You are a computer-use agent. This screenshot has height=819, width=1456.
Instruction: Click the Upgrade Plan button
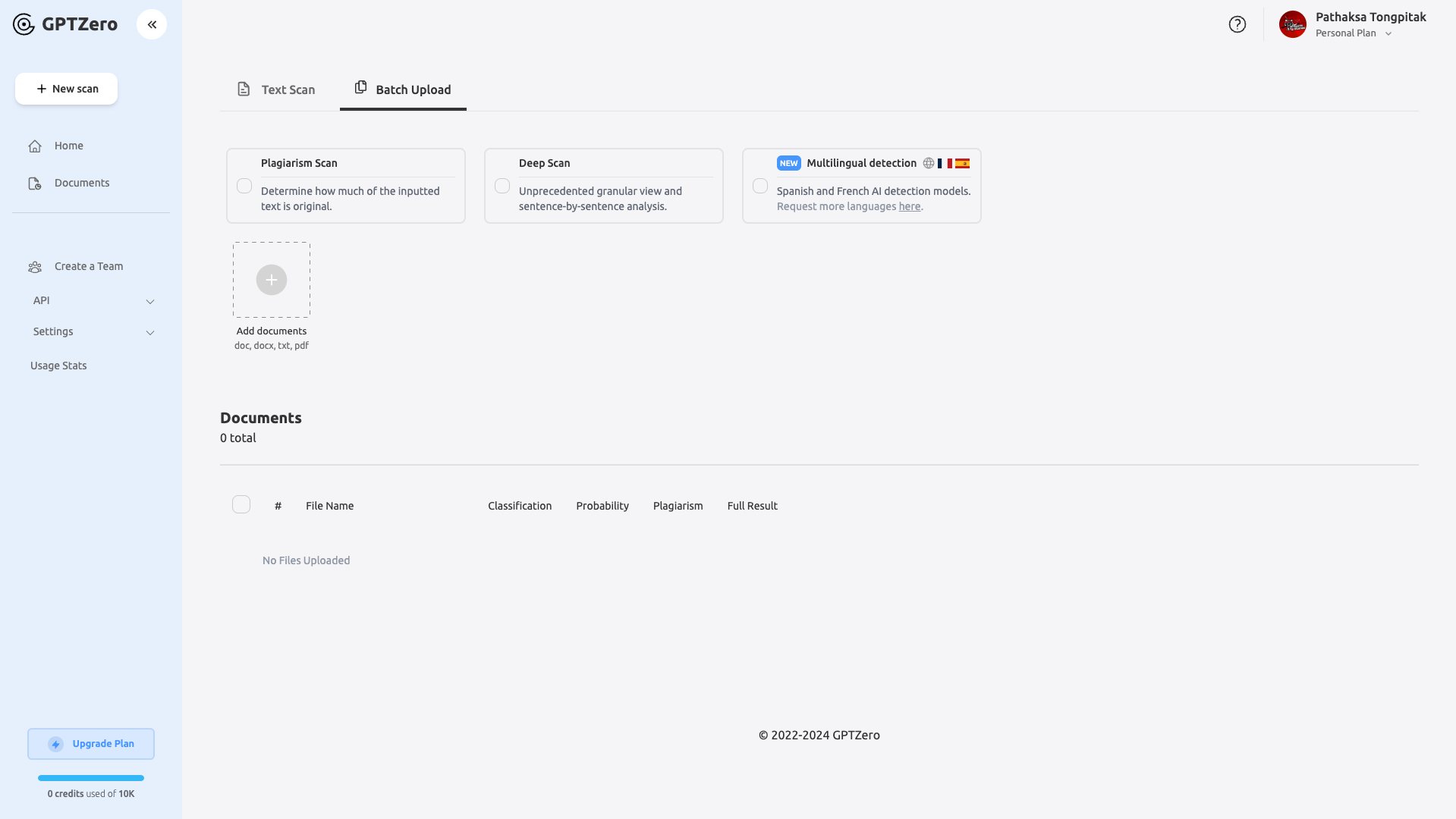point(91,744)
